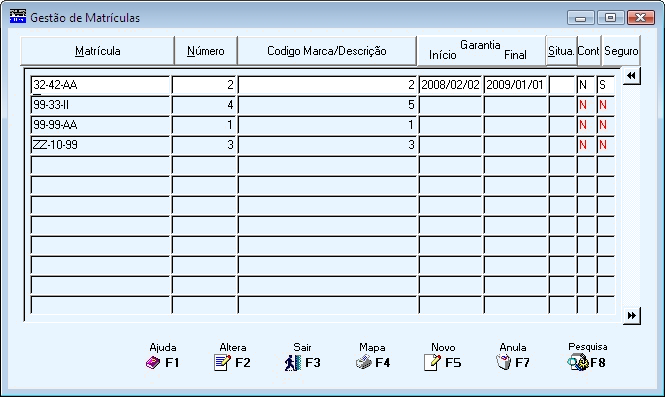665x397 pixels.
Task: Jump to first records with rewind arrow
Action: 631,76
